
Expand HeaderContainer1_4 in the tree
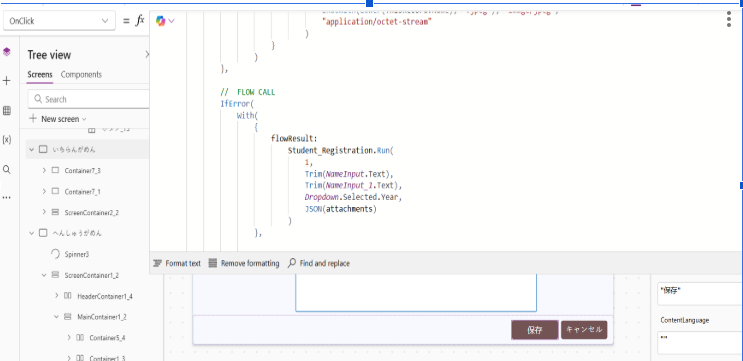coord(56,296)
